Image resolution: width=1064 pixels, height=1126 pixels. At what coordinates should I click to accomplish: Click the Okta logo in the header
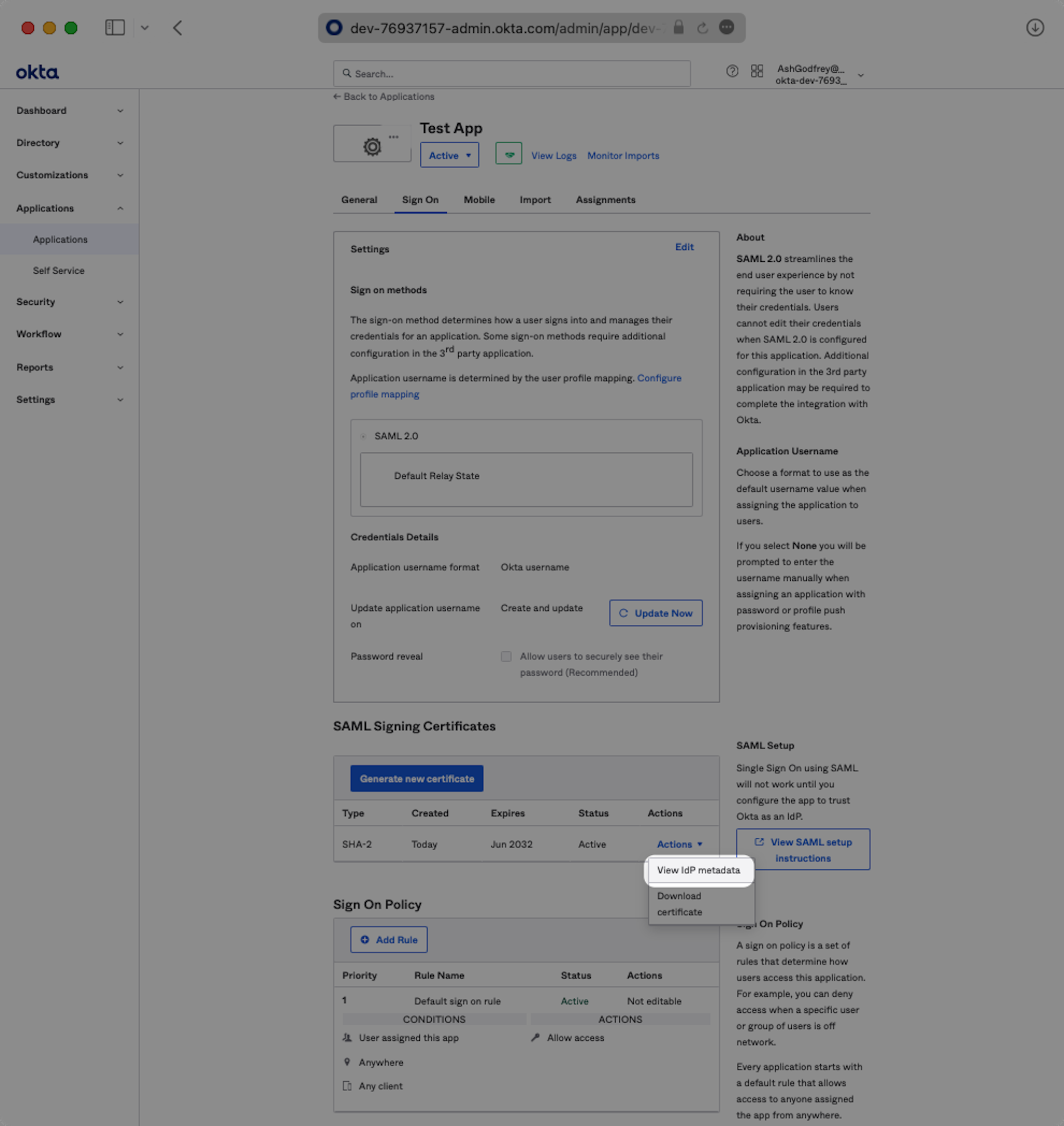(x=37, y=73)
